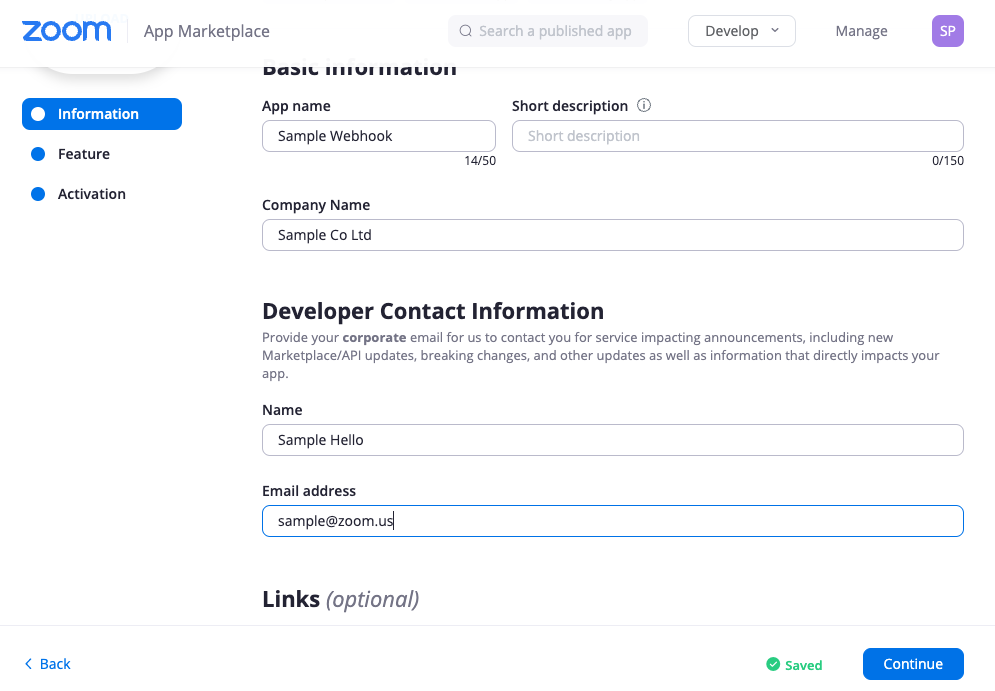
Task: Open the SP profile avatar
Action: point(947,31)
